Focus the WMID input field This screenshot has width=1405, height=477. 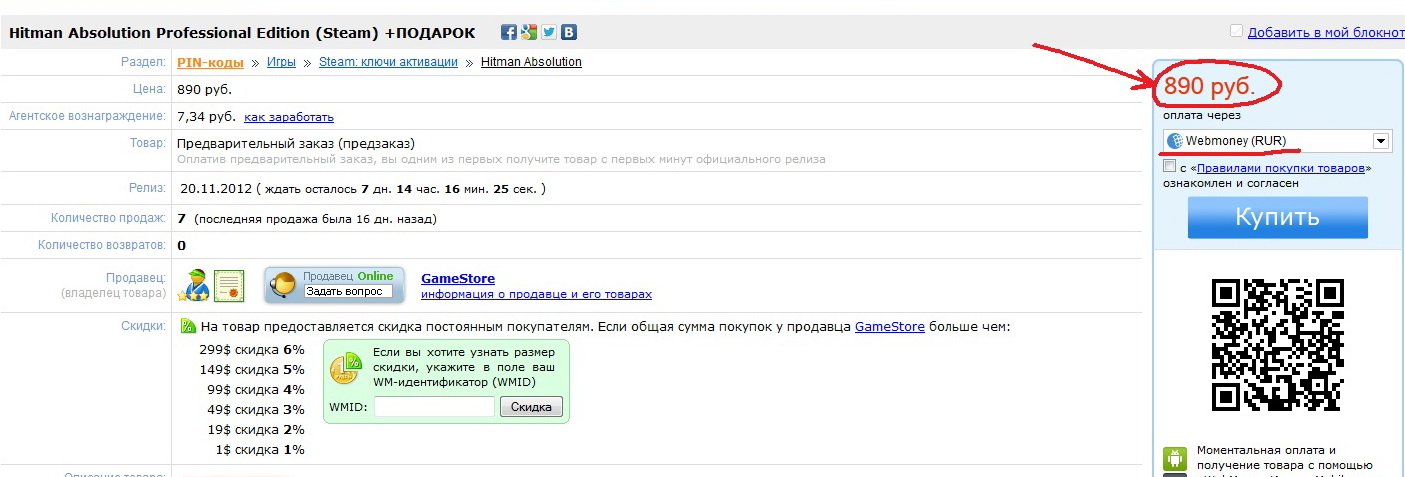tap(435, 407)
